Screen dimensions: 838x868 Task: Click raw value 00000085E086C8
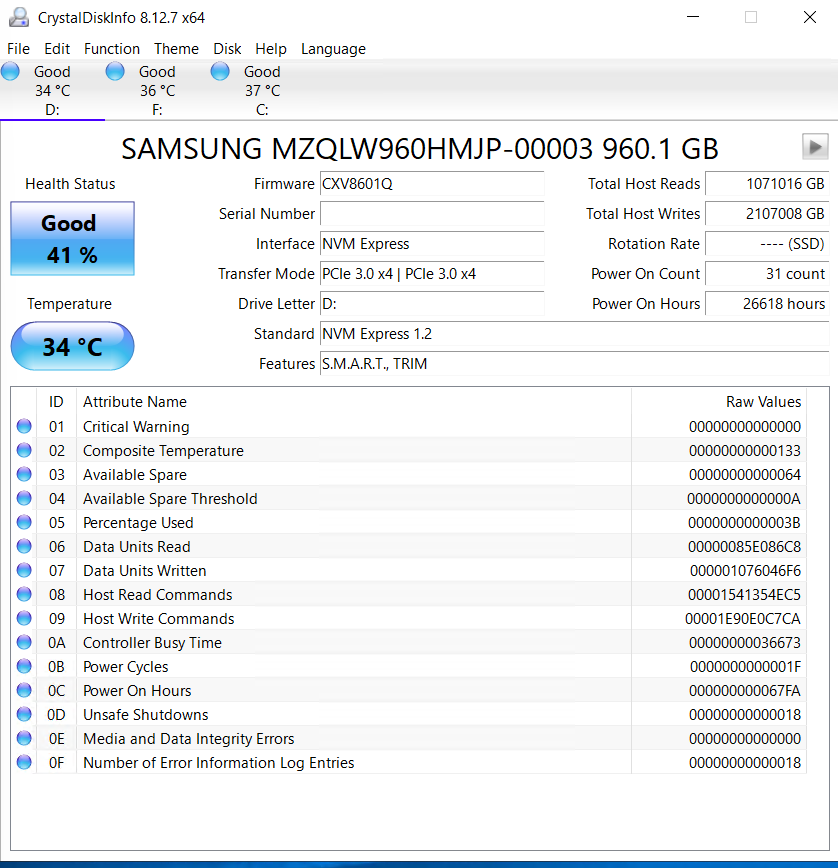[744, 547]
